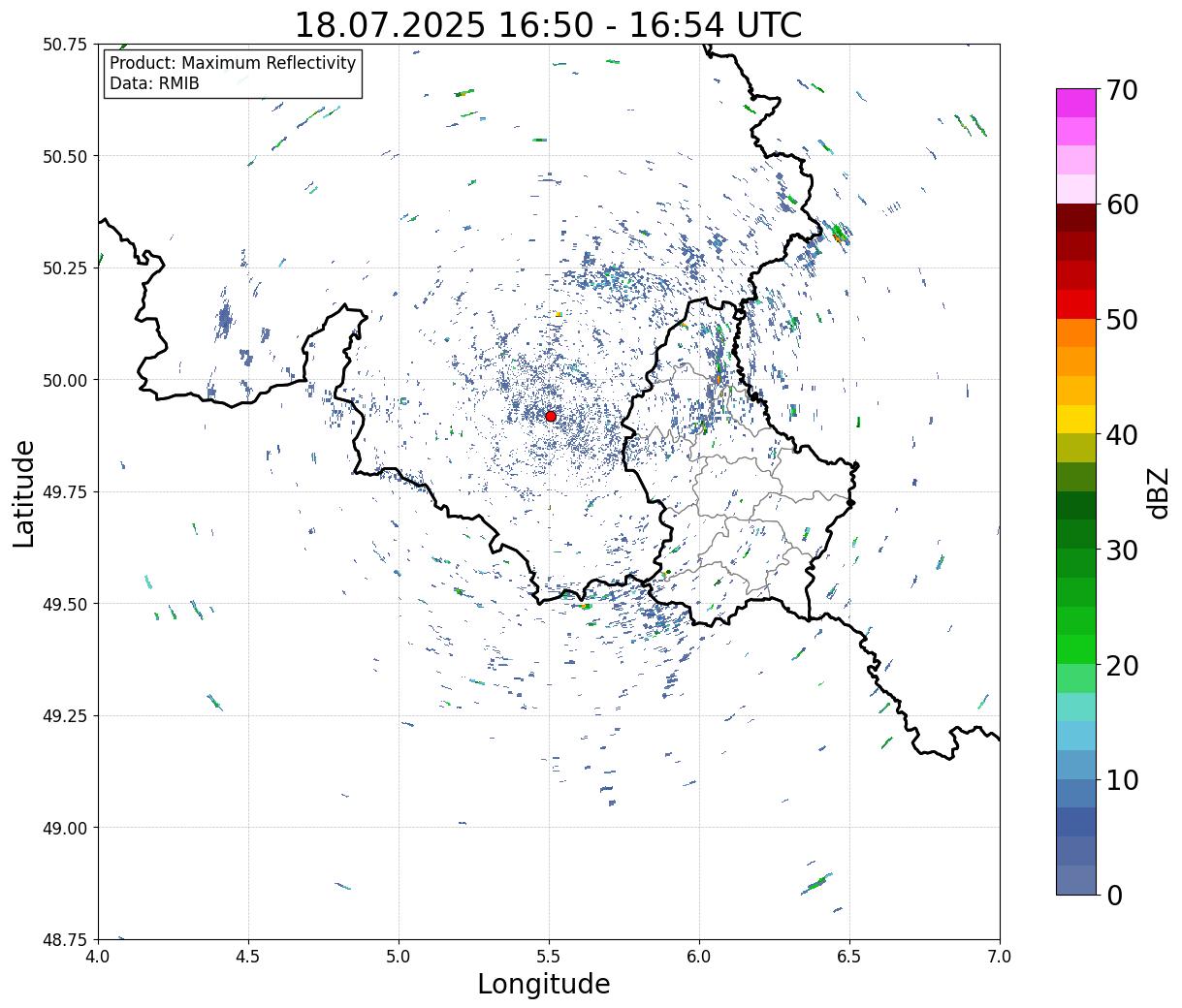Click the light cyan colorbar swatch near 15
The width and height of the screenshot is (1182, 1008).
coord(1076,707)
